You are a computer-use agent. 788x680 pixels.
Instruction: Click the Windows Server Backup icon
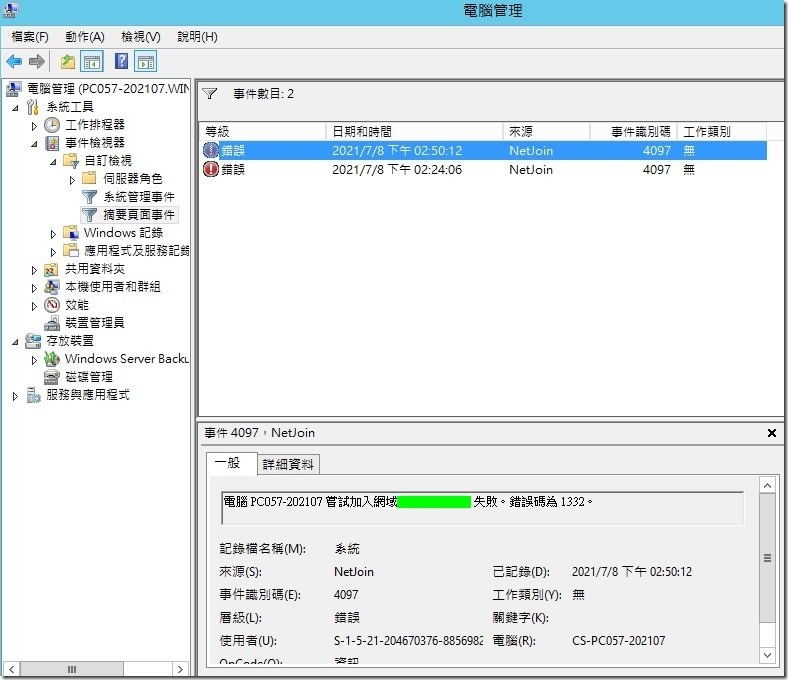[52, 359]
